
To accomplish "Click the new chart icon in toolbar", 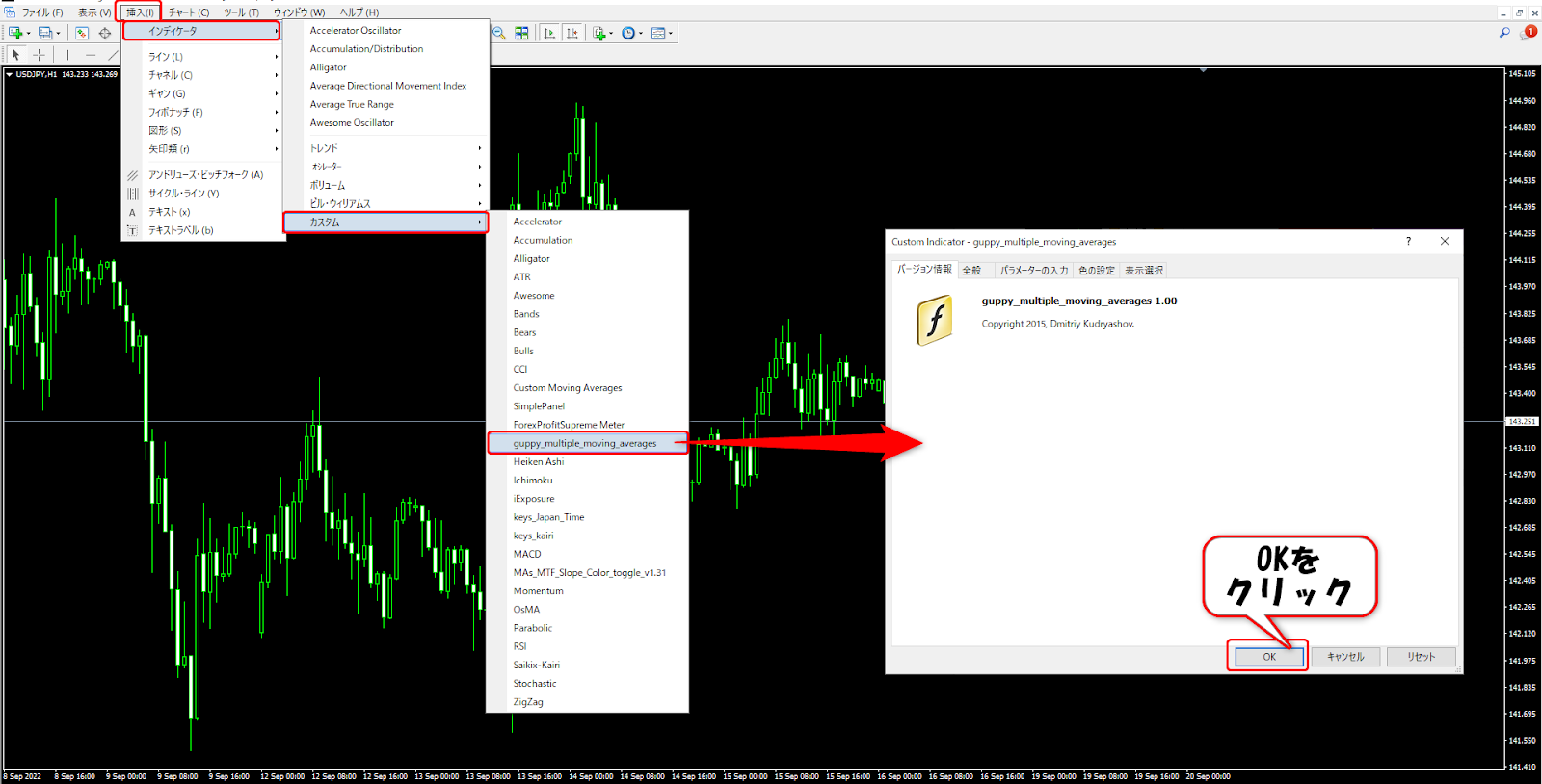I will [16, 33].
